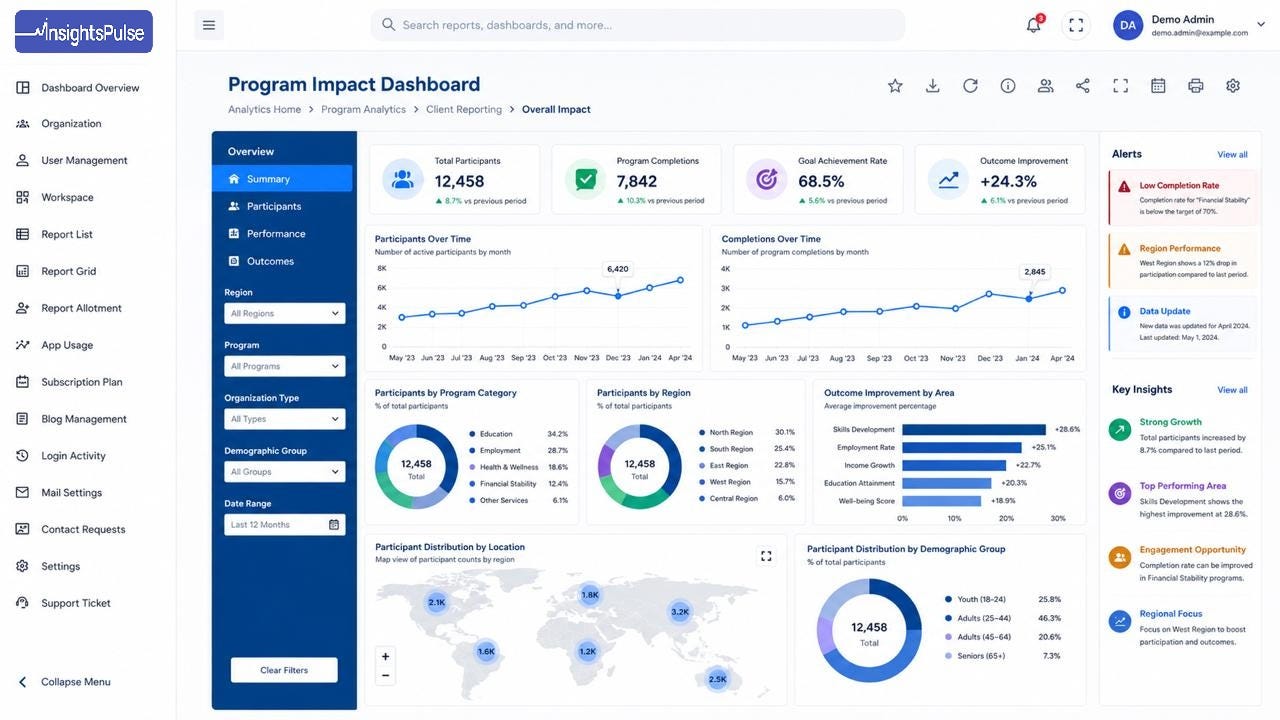Image resolution: width=1280 pixels, height=720 pixels.
Task: Open the dashboard info icon
Action: (1008, 86)
